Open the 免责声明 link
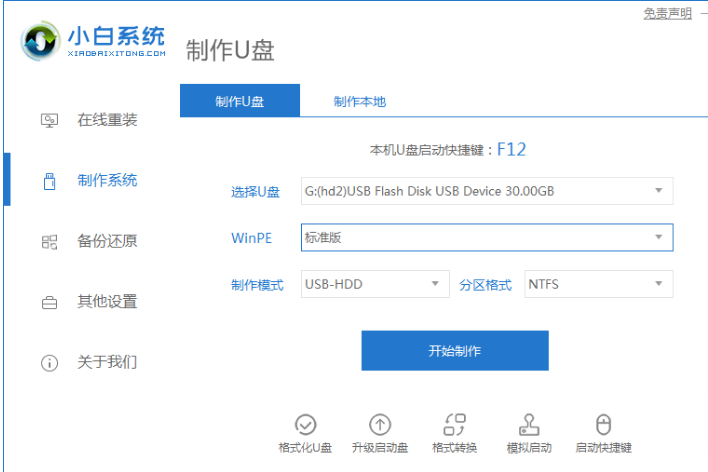708x472 pixels. [x=667, y=13]
